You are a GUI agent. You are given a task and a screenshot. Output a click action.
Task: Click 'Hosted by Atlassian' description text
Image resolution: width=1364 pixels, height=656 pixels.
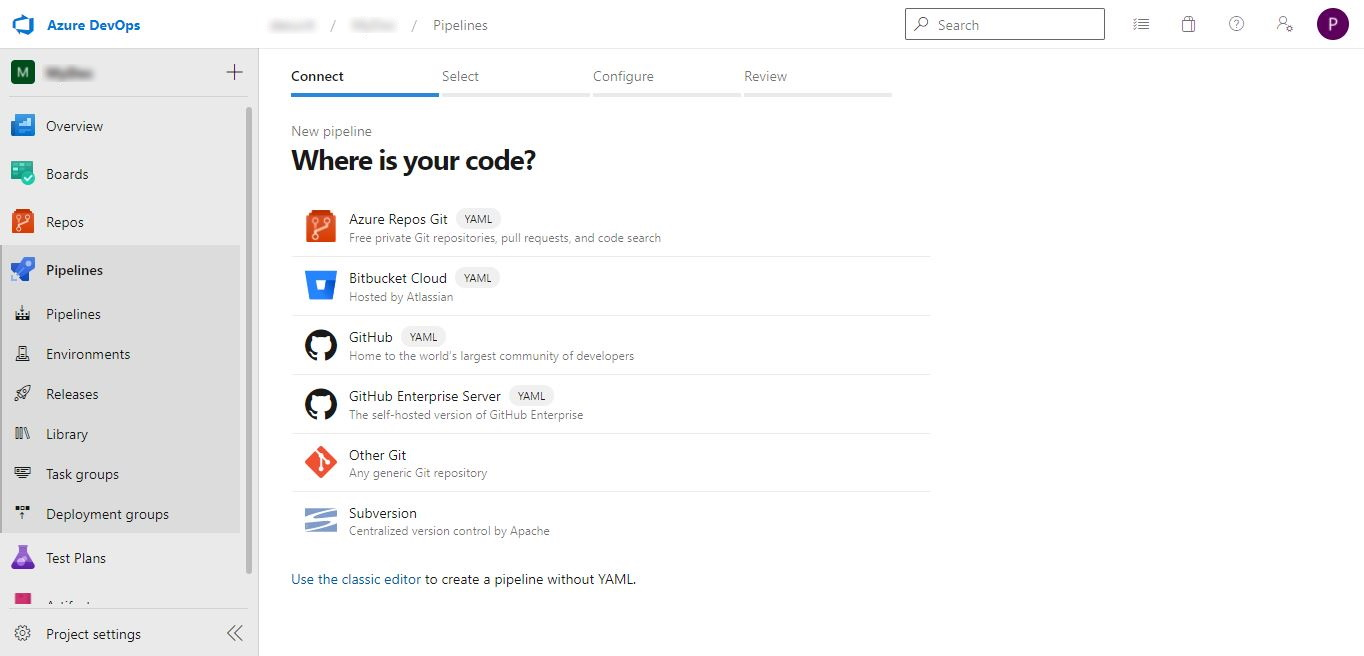(x=401, y=297)
